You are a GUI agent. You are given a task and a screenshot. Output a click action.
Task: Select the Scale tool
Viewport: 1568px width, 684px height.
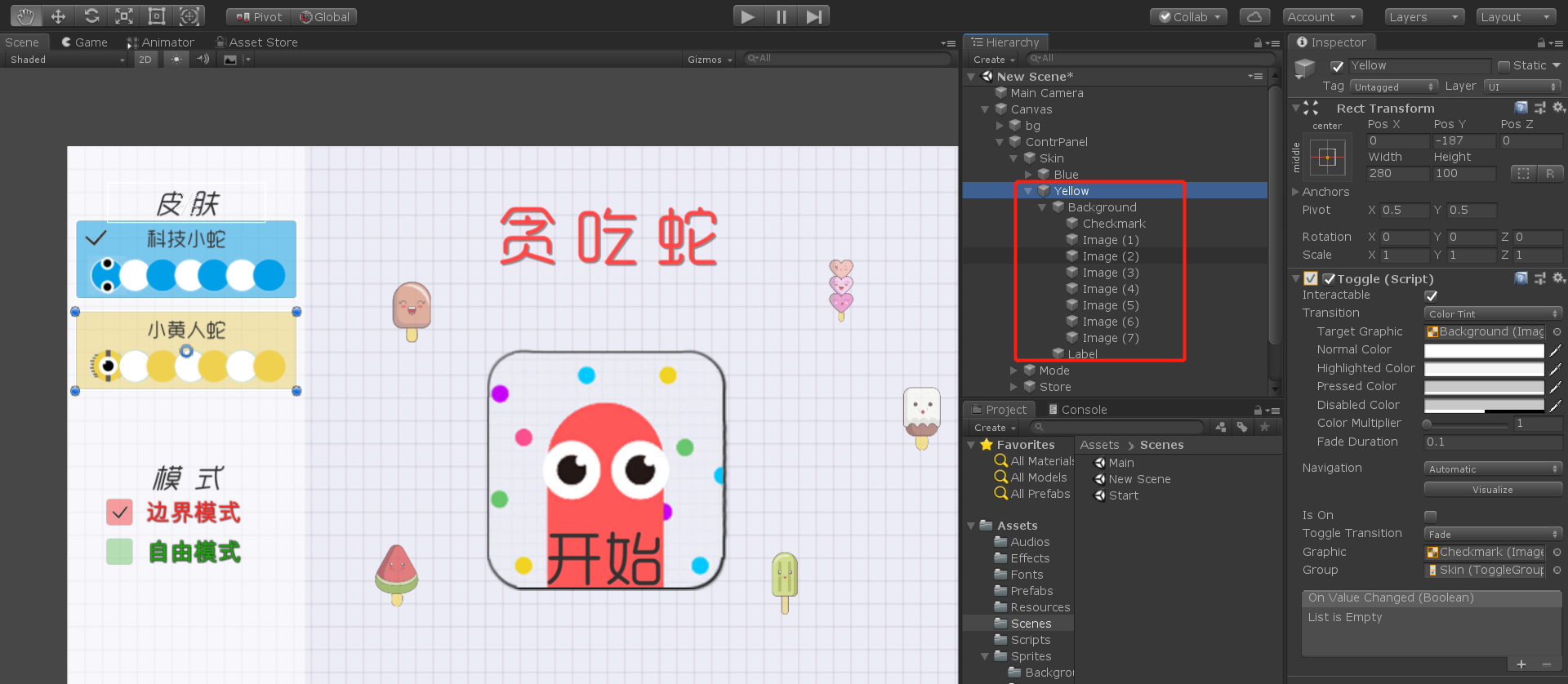click(124, 16)
